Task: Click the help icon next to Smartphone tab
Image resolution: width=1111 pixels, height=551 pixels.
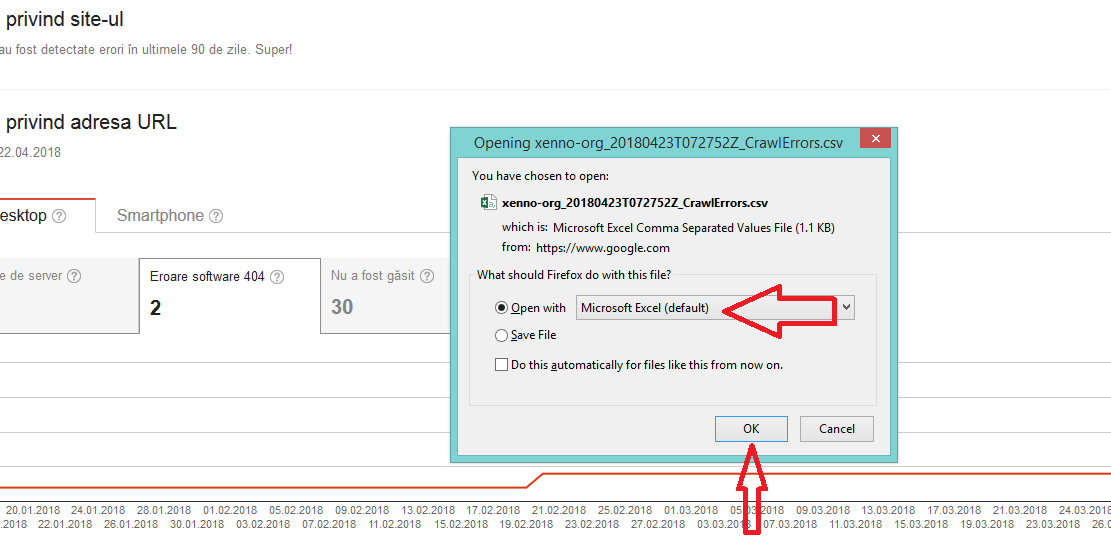Action: pyautogui.click(x=216, y=216)
